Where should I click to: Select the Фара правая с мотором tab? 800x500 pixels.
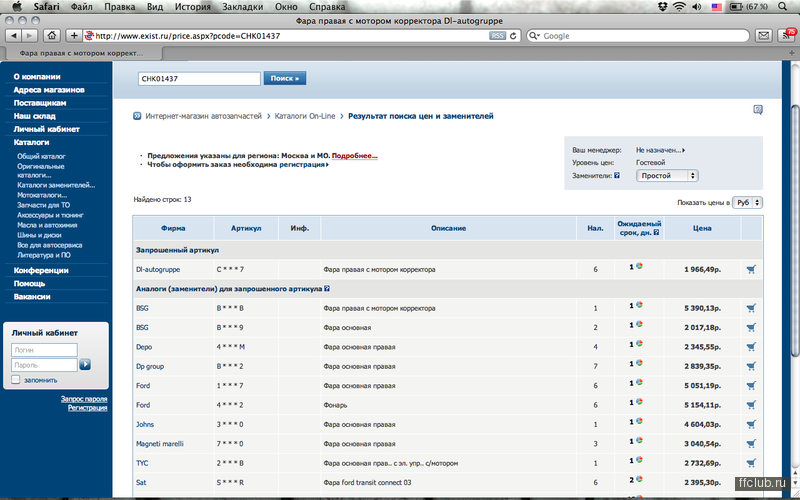click(x=82, y=53)
